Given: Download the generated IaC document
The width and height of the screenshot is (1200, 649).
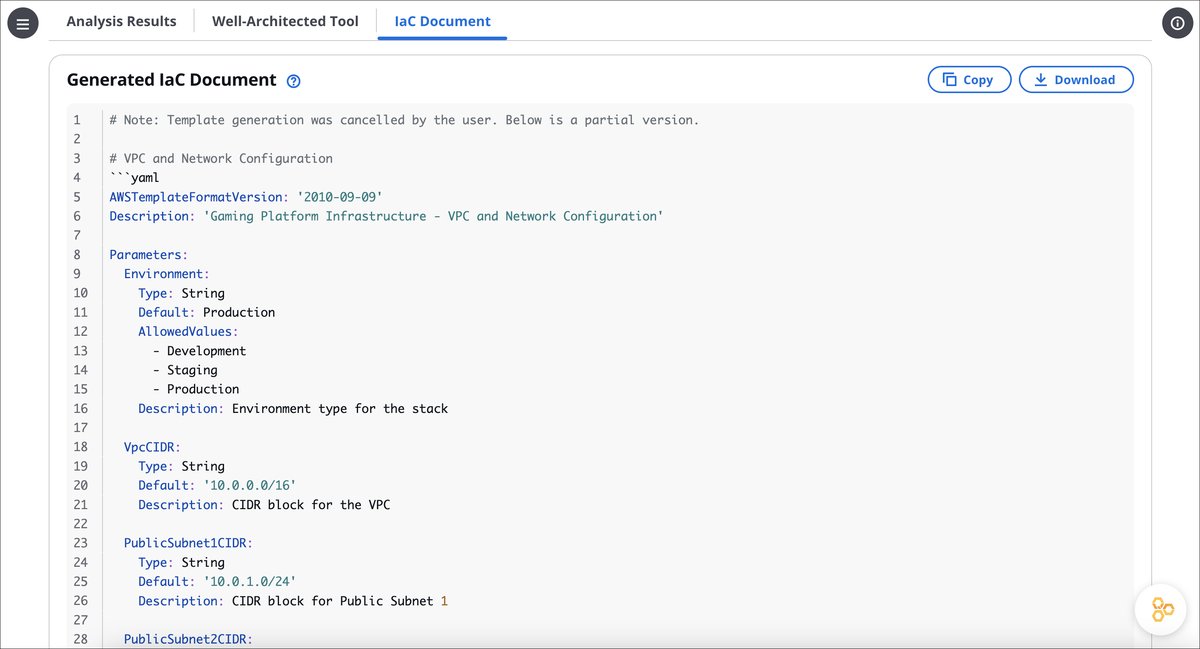Looking at the screenshot, I should click(1076, 80).
